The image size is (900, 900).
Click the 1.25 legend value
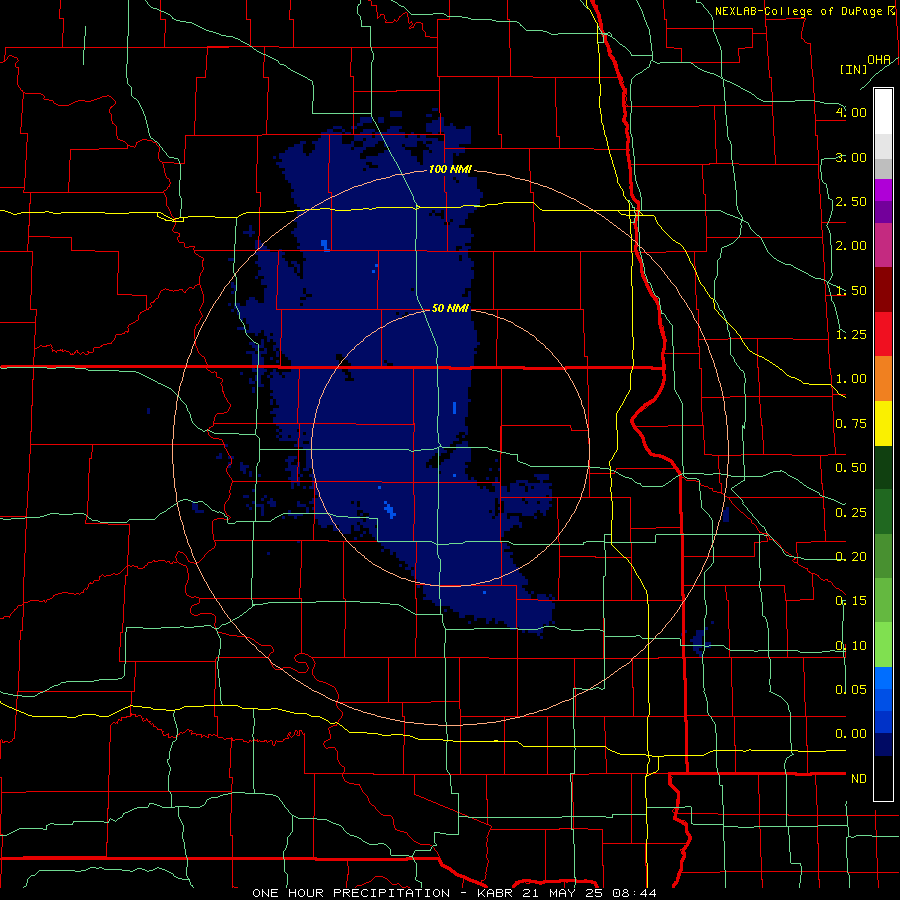click(851, 335)
